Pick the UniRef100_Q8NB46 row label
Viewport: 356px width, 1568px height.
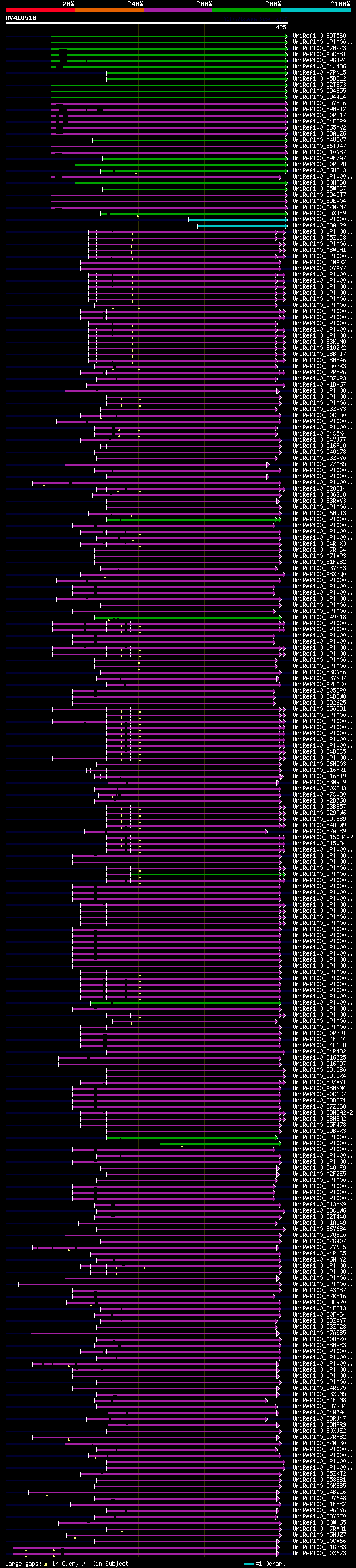pyautogui.click(x=319, y=360)
